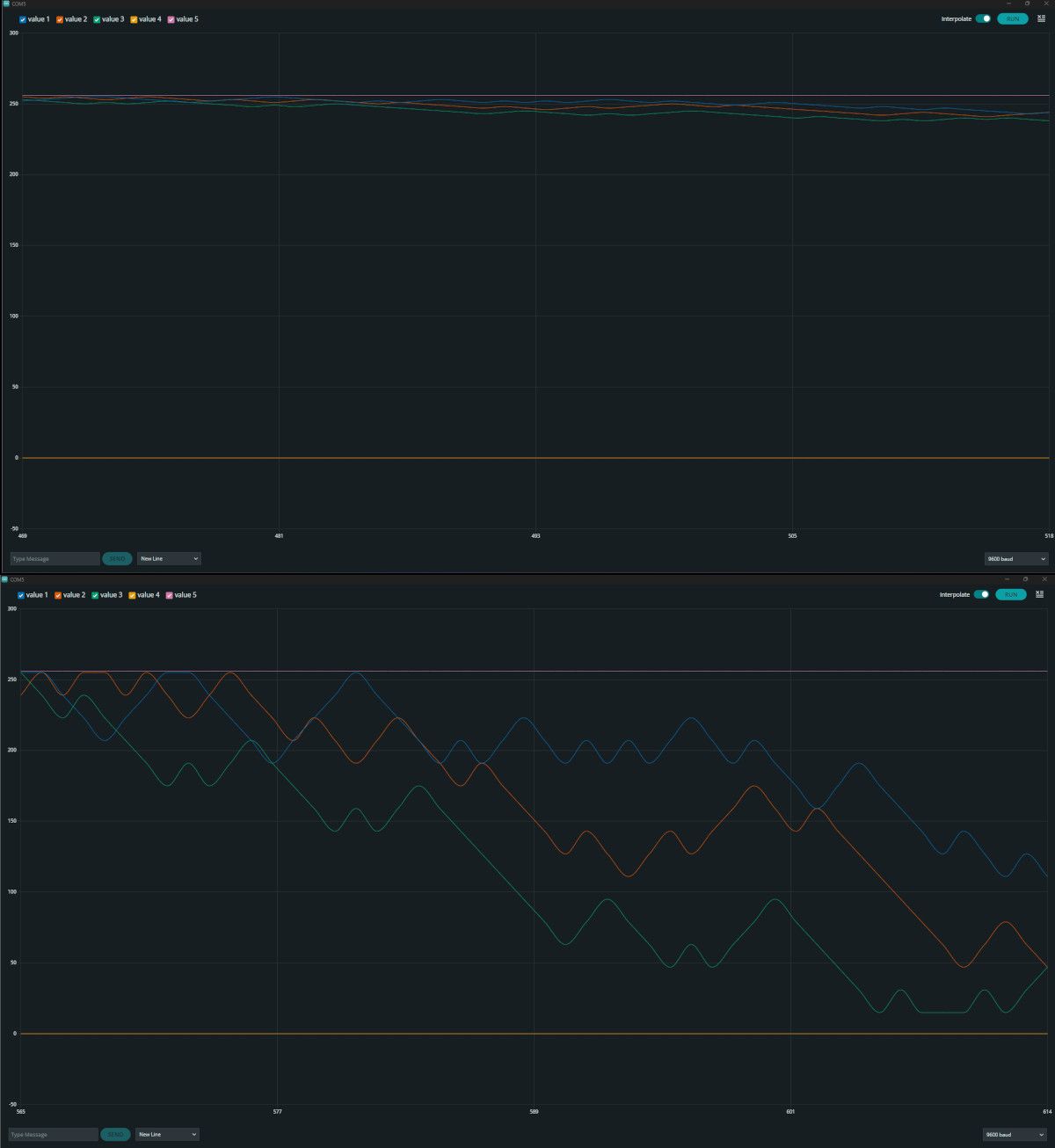Click the RUN button in the lower plotter

coord(1011,594)
